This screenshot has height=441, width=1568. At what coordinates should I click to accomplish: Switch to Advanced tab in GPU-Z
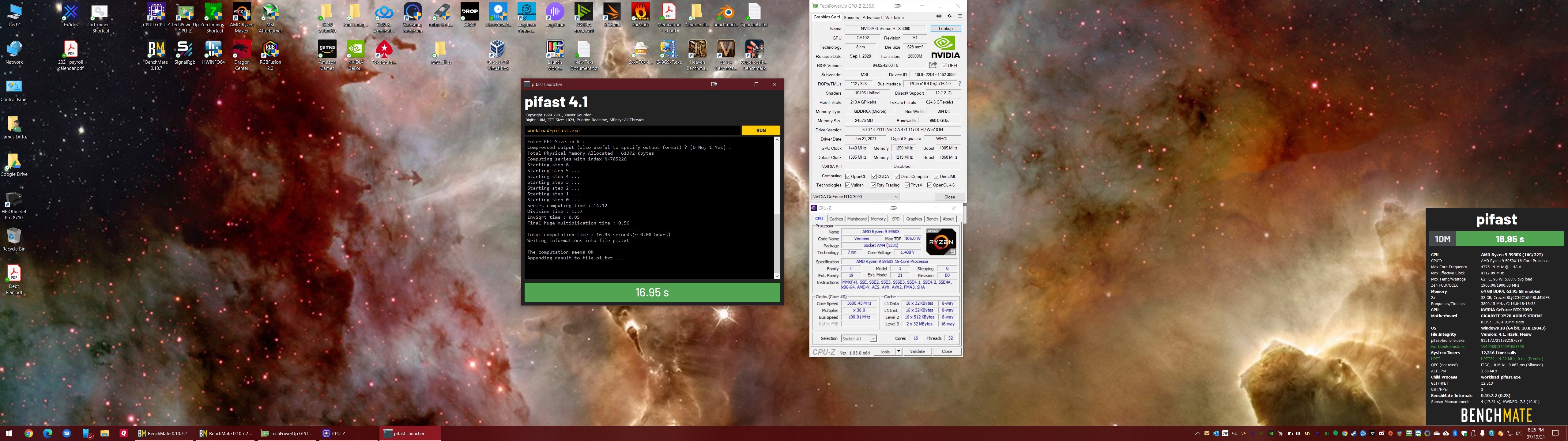(872, 18)
